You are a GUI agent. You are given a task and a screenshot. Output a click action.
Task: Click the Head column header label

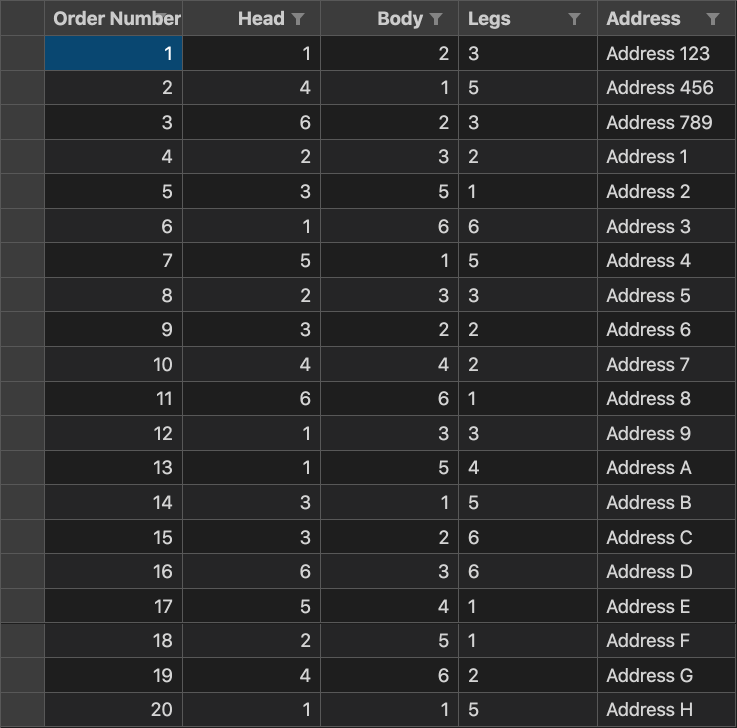261,19
